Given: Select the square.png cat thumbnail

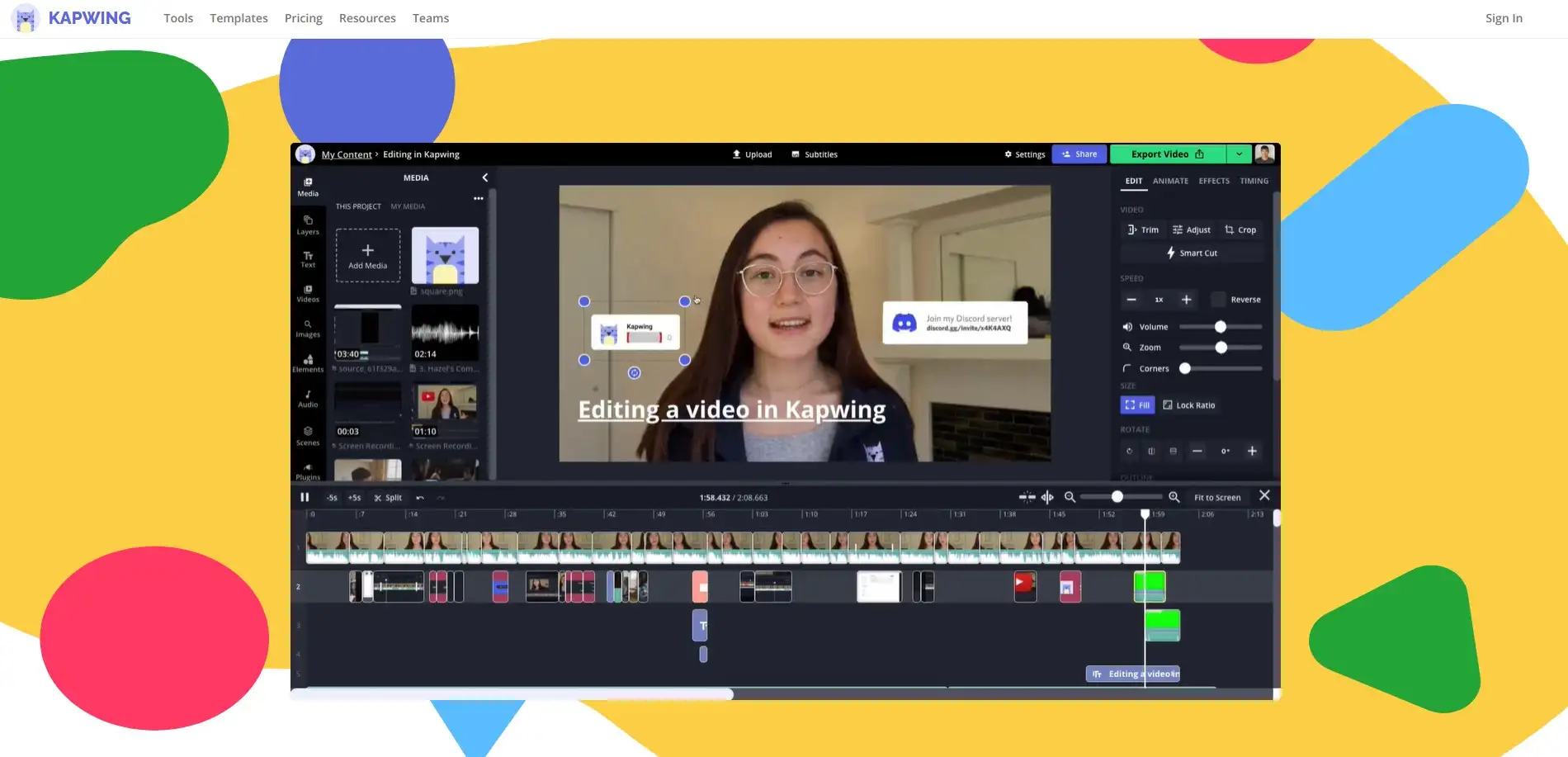Looking at the screenshot, I should pyautogui.click(x=445, y=256).
